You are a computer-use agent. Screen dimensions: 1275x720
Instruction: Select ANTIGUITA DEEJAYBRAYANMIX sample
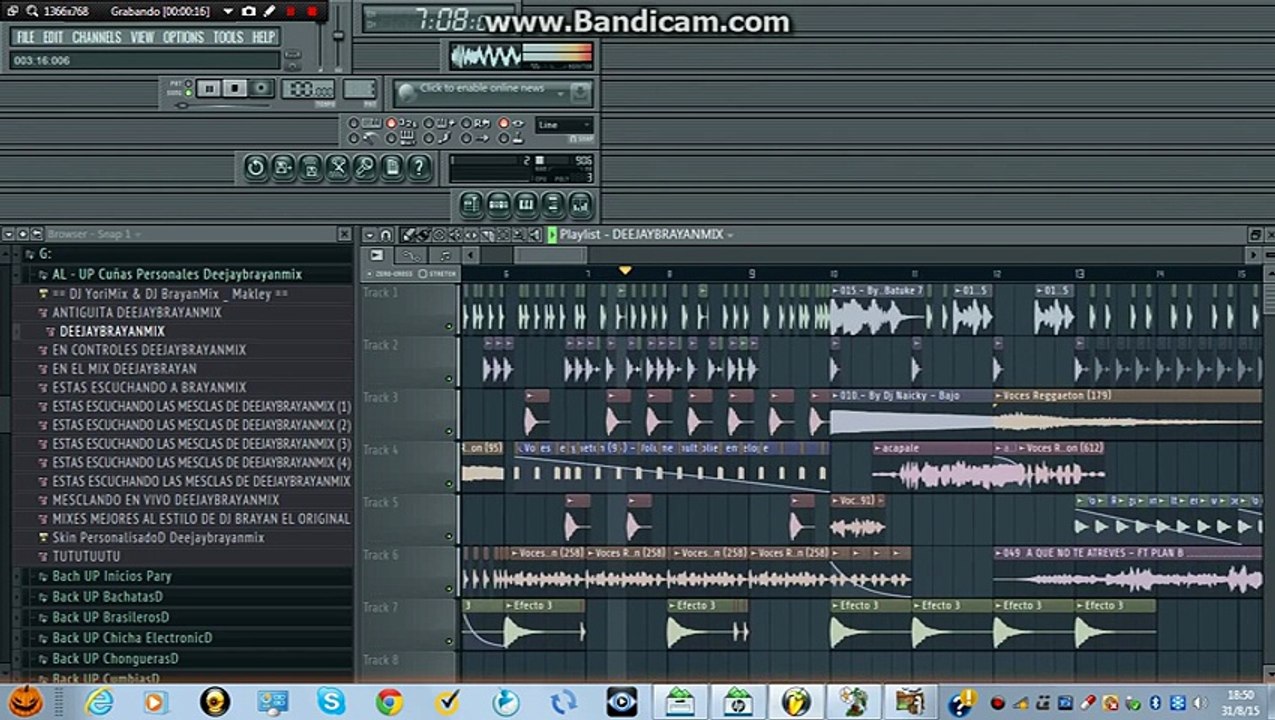click(137, 312)
